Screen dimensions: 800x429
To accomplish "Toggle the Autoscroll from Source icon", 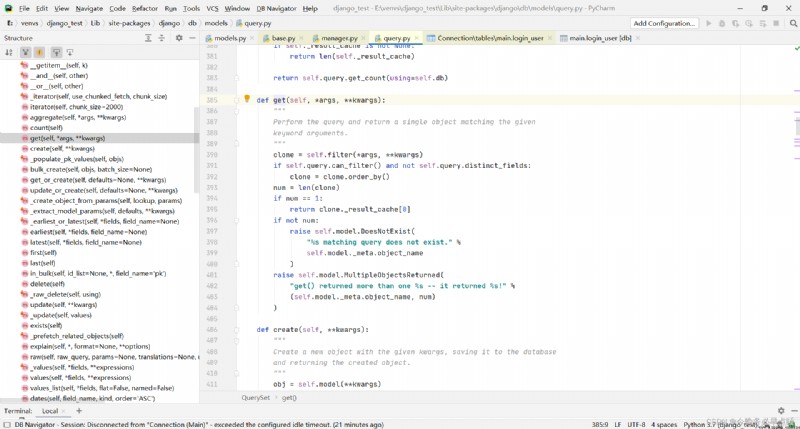I will pos(70,52).
